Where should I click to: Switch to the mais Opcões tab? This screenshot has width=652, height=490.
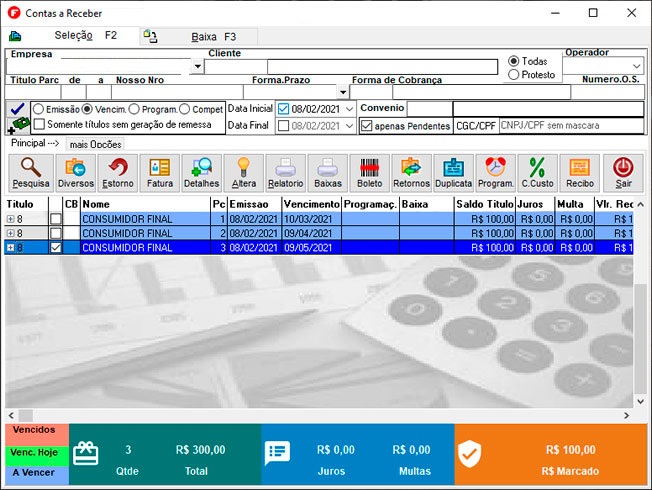coord(98,144)
